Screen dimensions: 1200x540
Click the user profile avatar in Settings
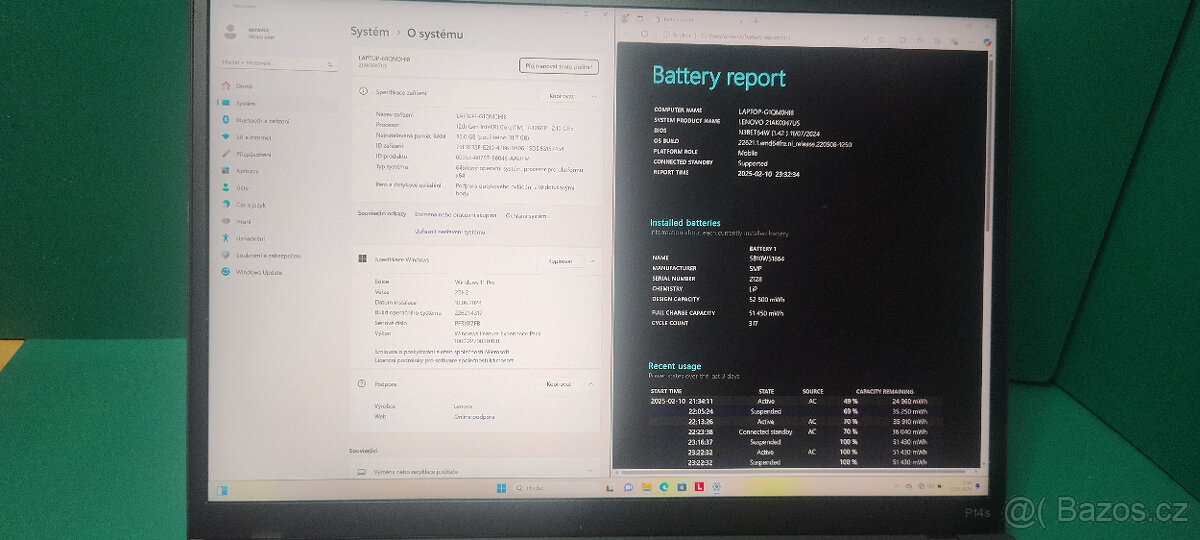[x=233, y=31]
